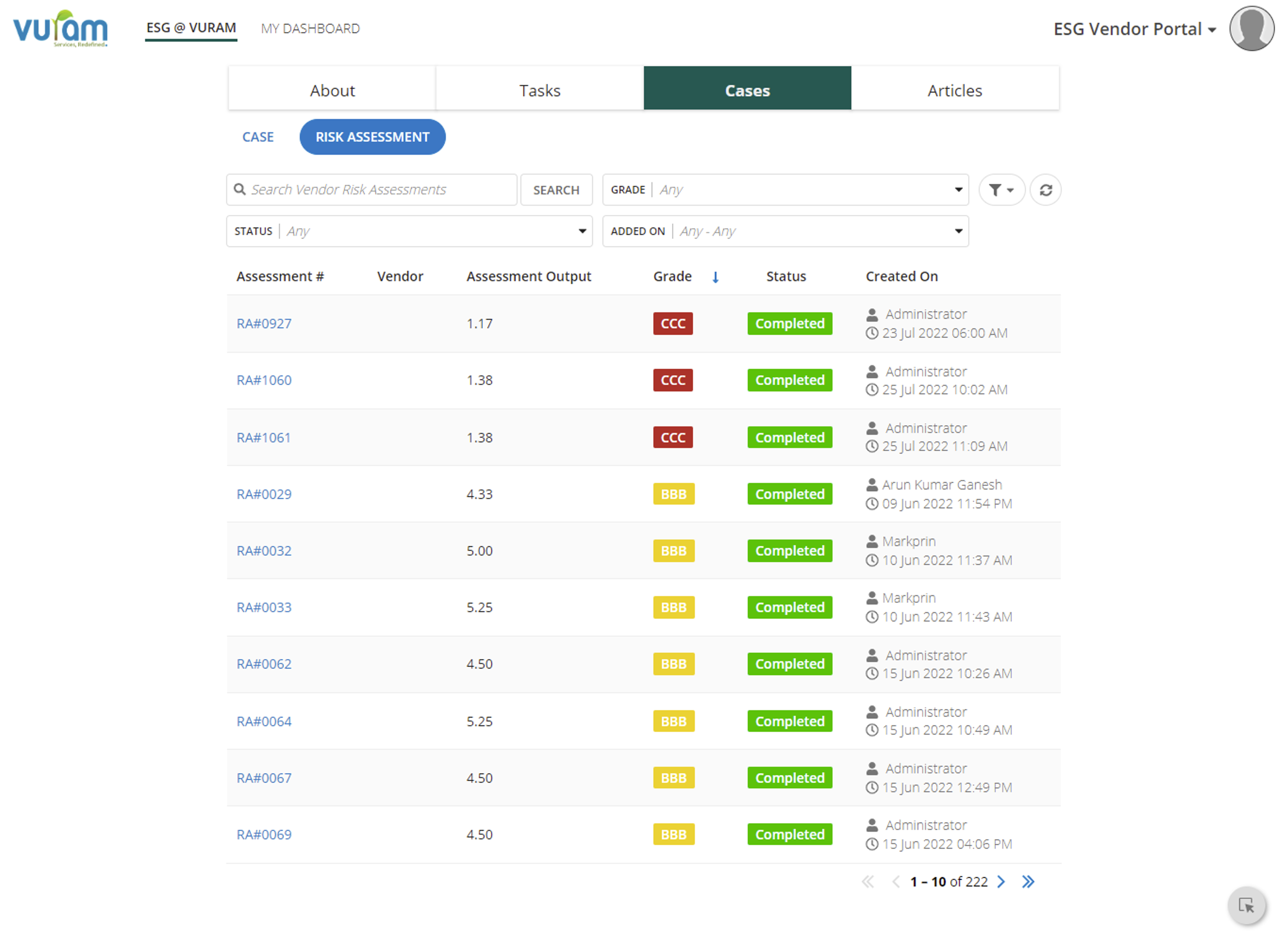Open assessment RA#0069

click(x=264, y=835)
